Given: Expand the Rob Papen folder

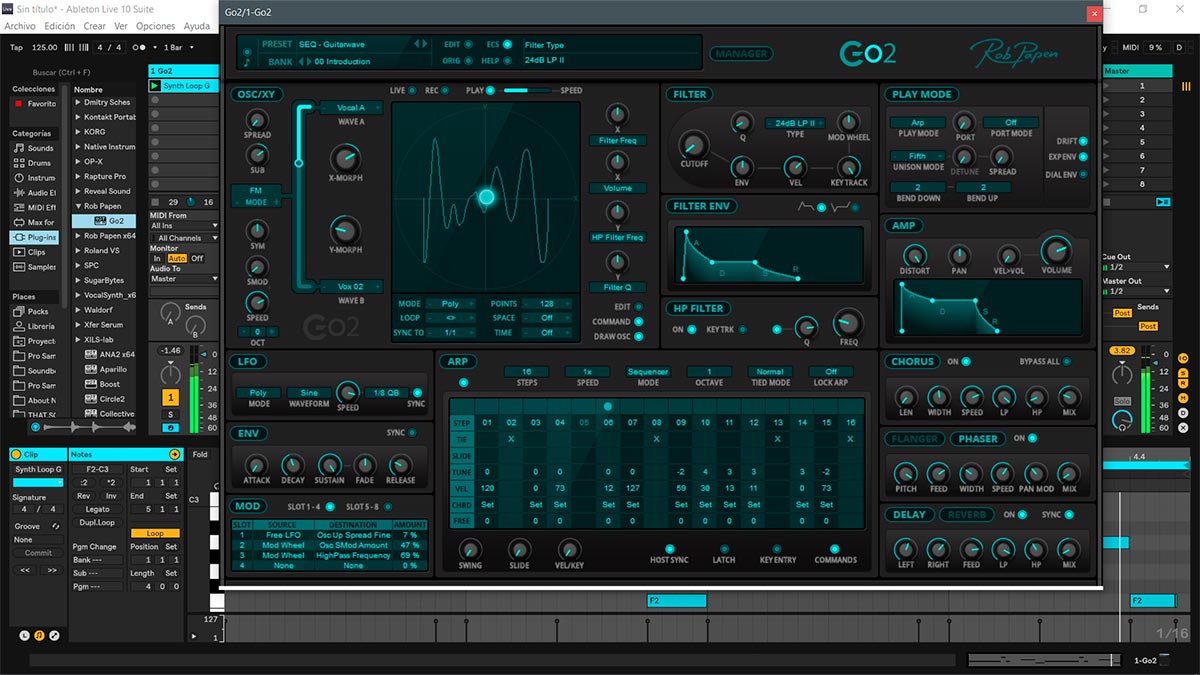Looking at the screenshot, I should (x=78, y=206).
